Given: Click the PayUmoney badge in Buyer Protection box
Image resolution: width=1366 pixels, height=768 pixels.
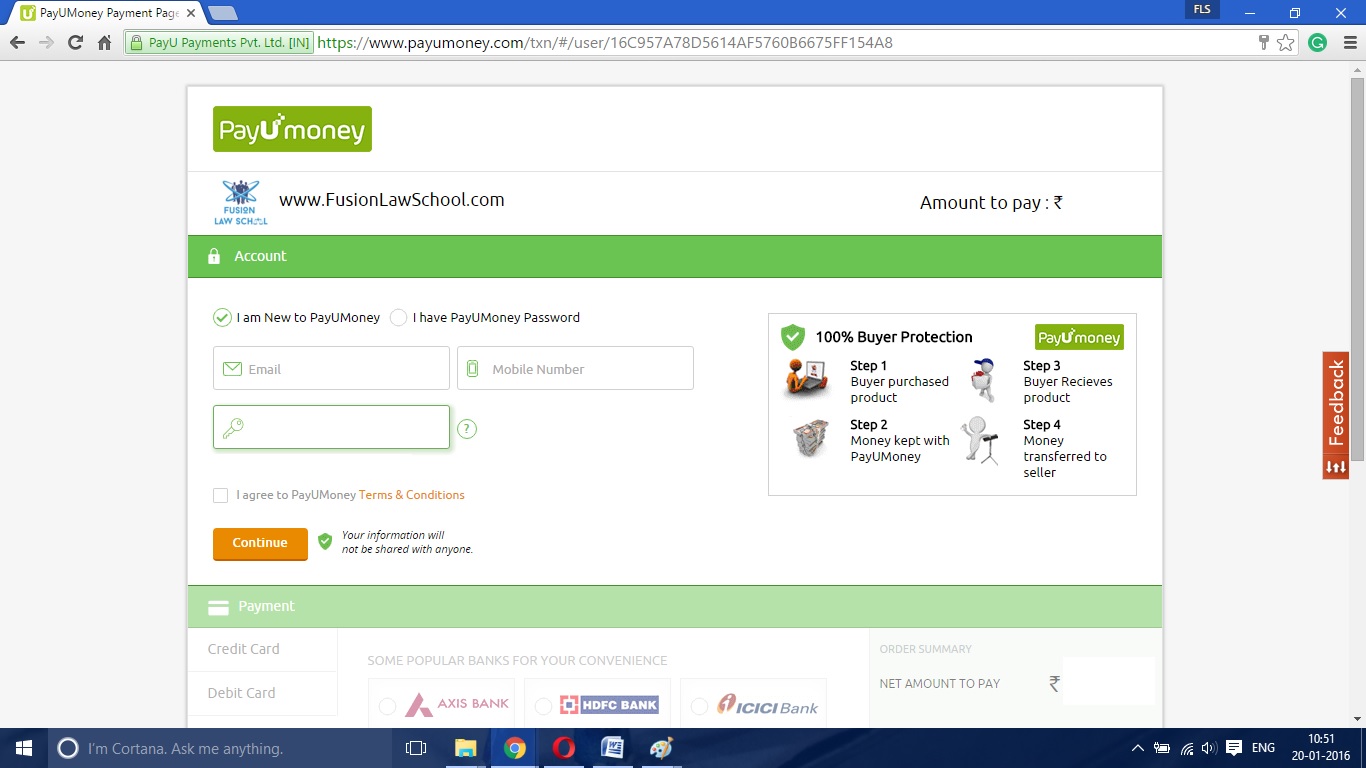Looking at the screenshot, I should pyautogui.click(x=1079, y=337).
